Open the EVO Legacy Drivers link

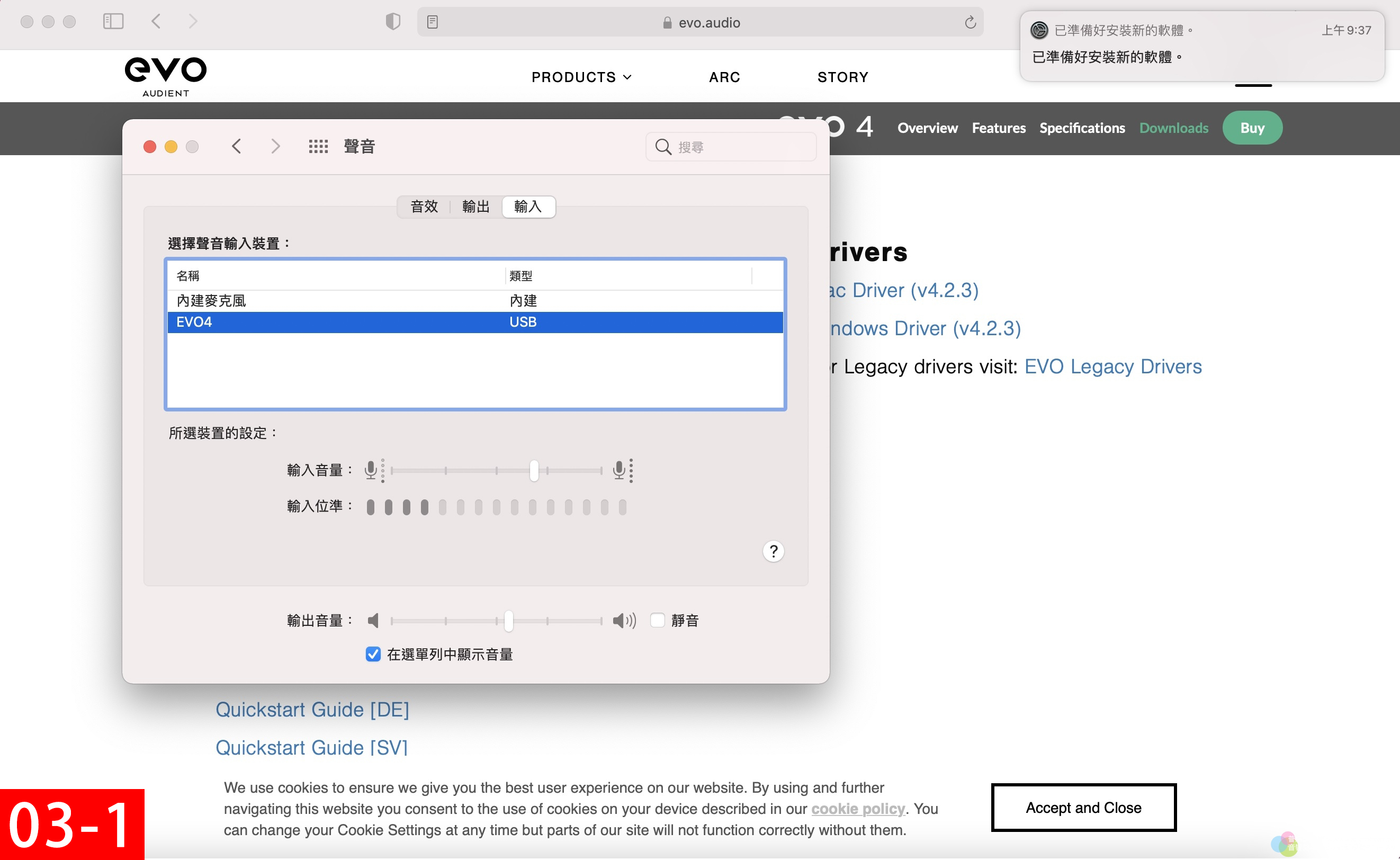1113,367
